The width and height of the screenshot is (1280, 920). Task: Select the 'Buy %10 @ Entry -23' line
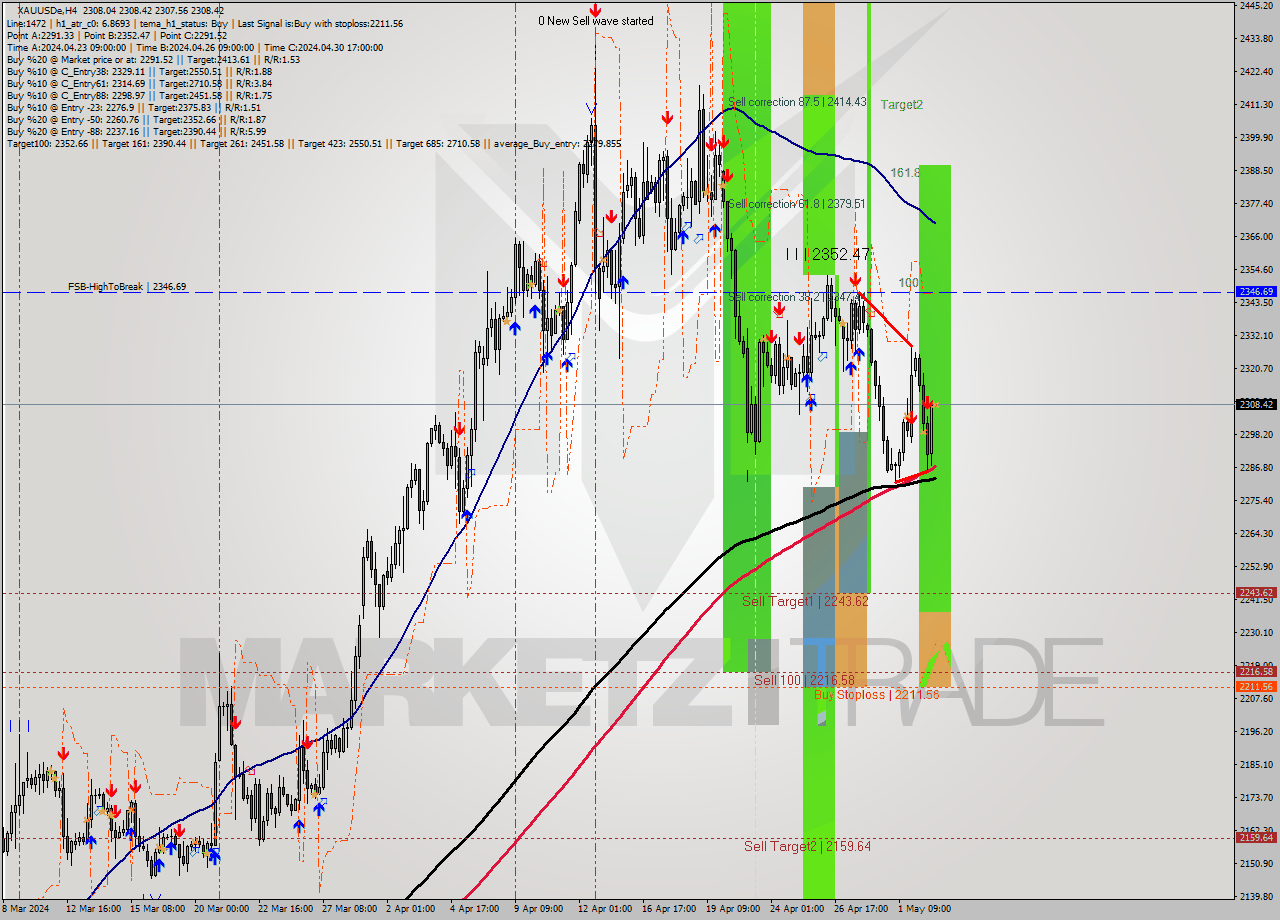[134, 107]
